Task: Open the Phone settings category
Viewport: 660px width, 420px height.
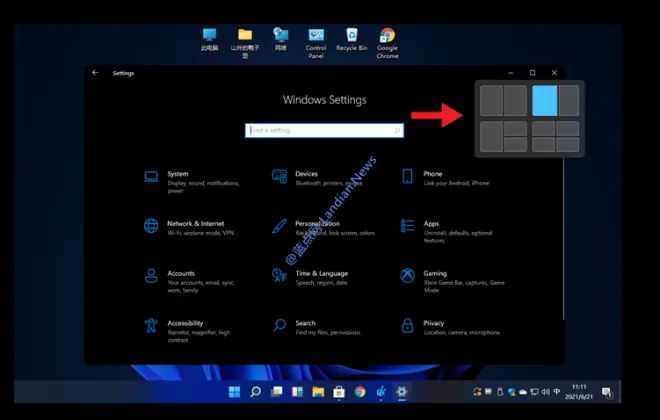Action: (445, 178)
